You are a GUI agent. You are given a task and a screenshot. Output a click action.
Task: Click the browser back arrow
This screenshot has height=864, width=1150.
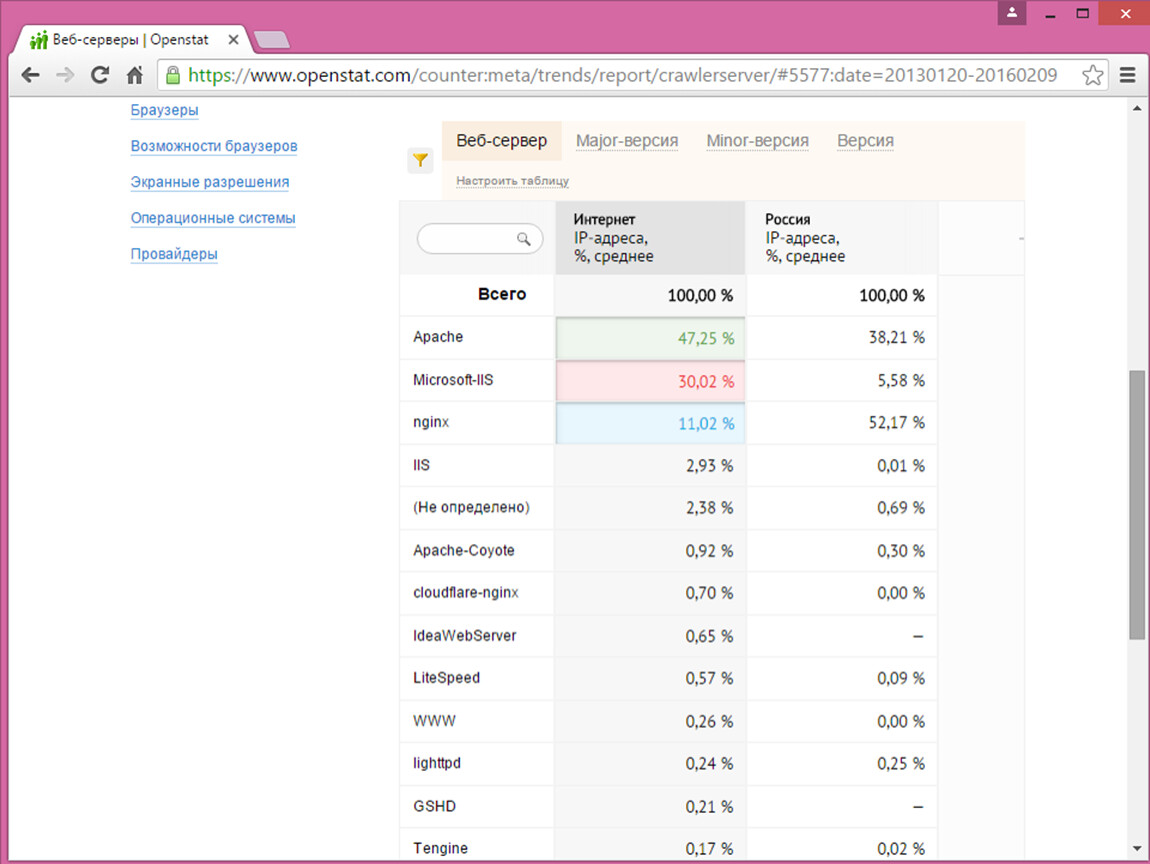tap(31, 75)
